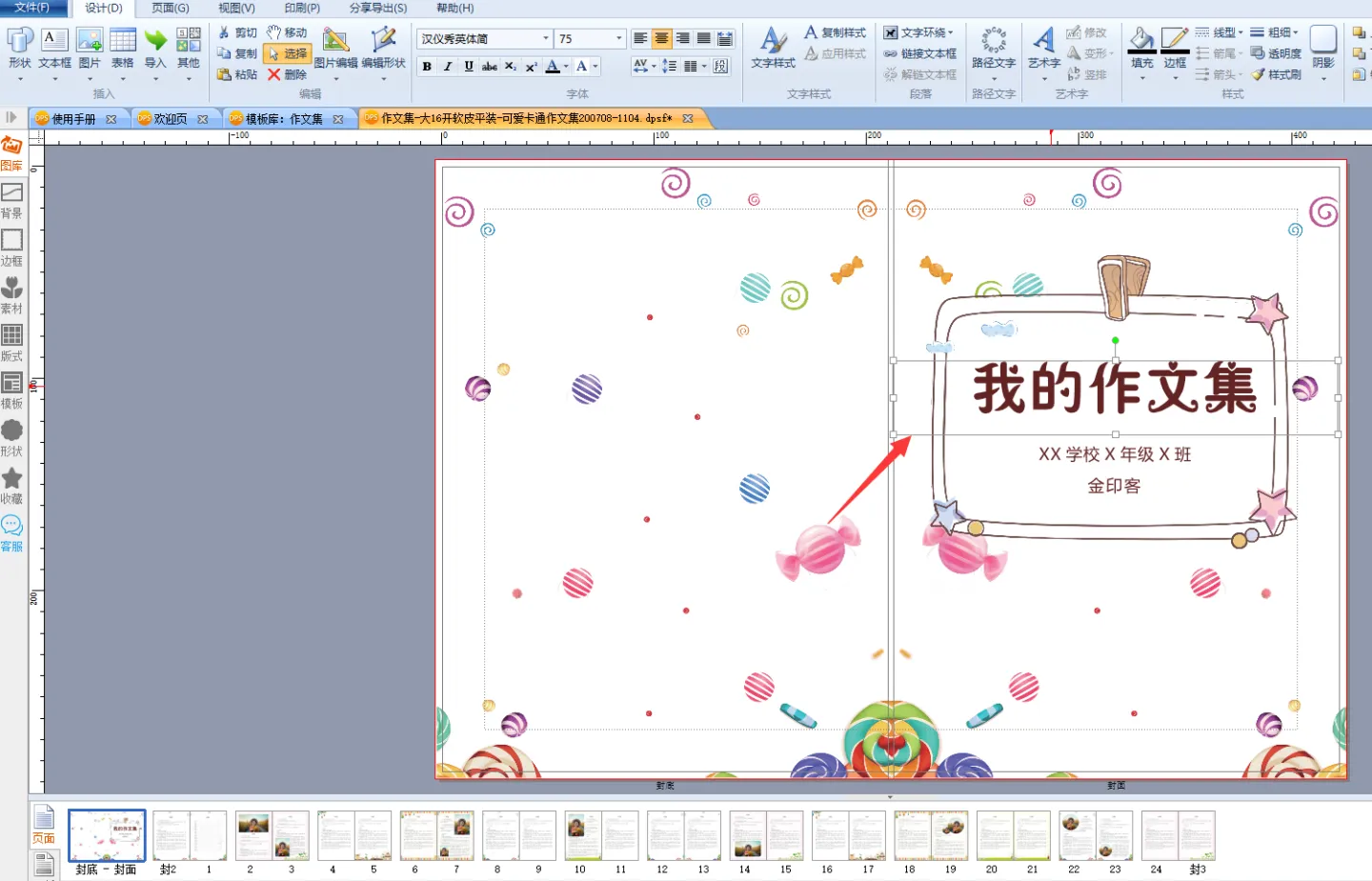Activate the 移动 hand tool

coord(287,32)
